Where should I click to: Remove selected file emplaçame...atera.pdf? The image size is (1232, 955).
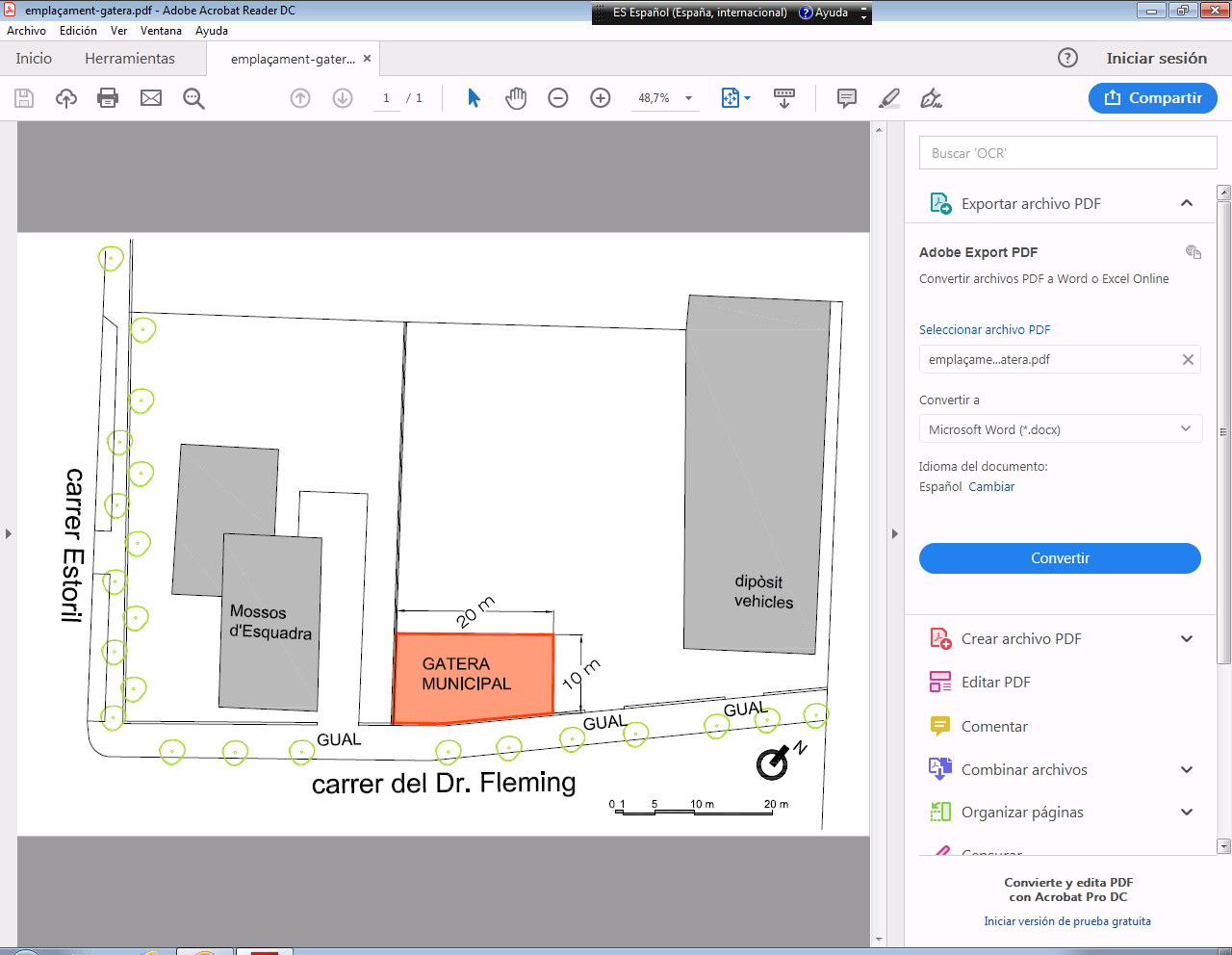pos(1188,359)
